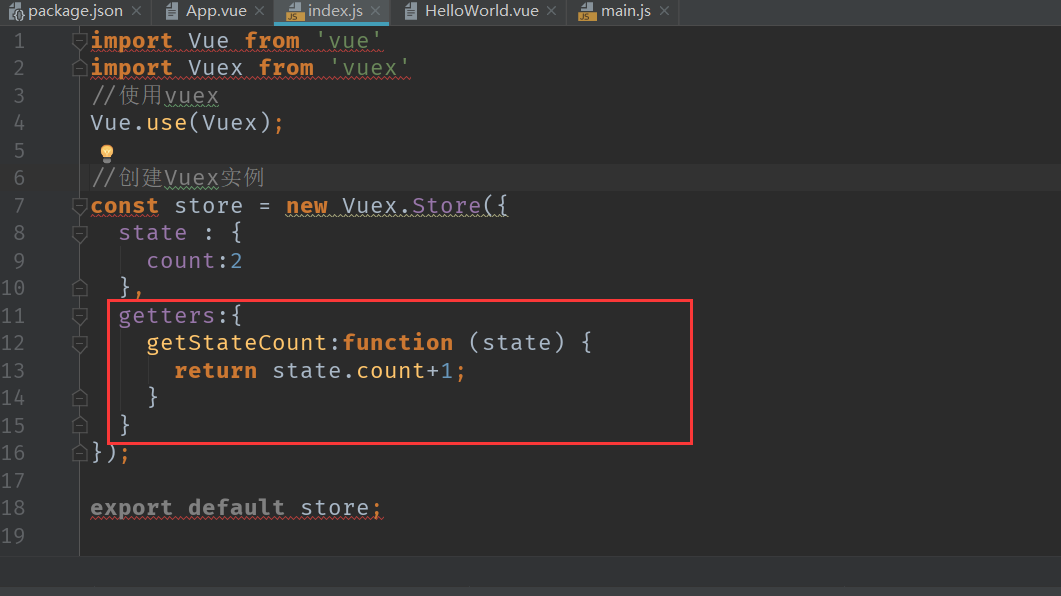This screenshot has width=1061, height=596.
Task: Click the getters keyword on line 11
Action: pyautogui.click(x=166, y=316)
